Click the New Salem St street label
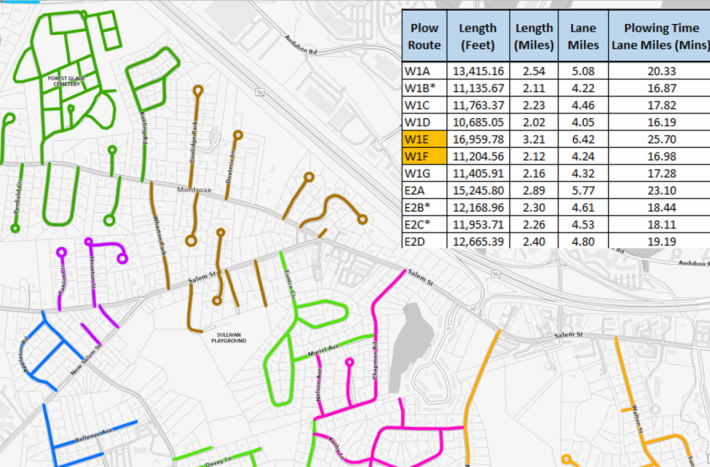 coord(86,359)
